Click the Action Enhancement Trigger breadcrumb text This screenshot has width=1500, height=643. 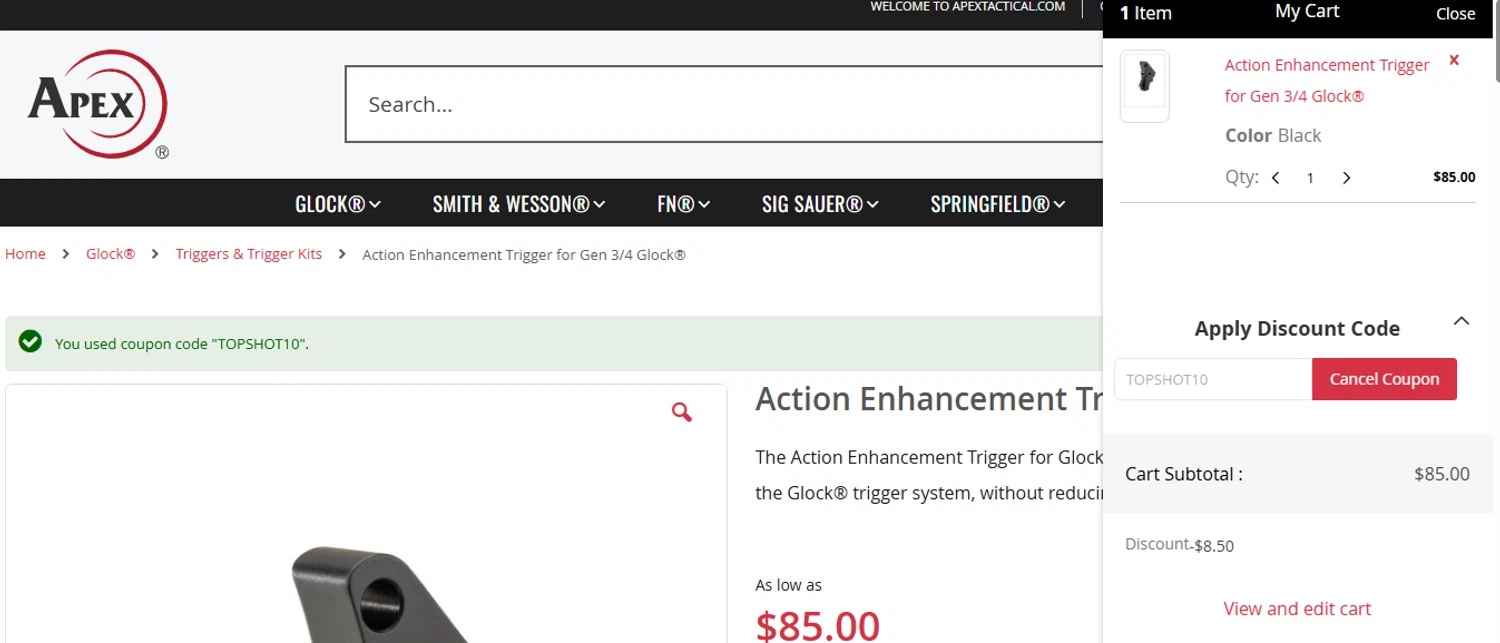[524, 254]
